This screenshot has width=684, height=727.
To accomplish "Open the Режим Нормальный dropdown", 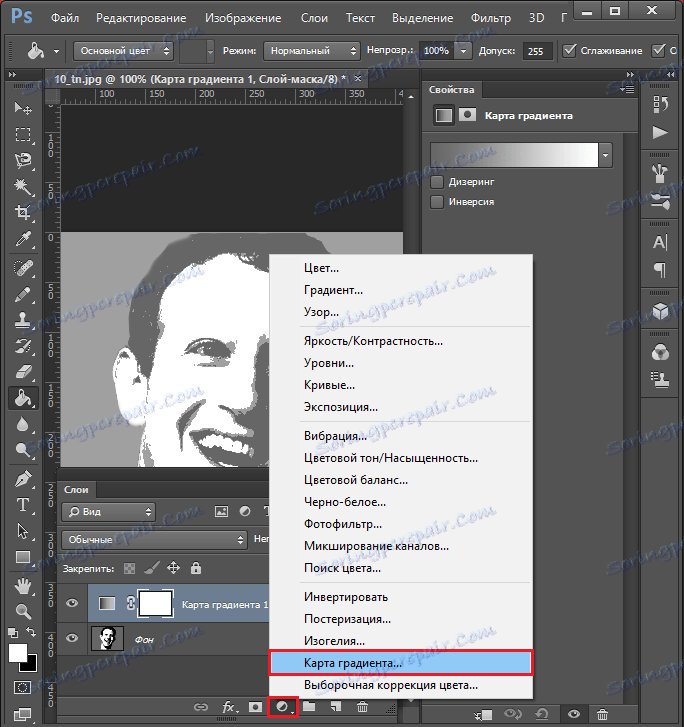I will 312,51.
